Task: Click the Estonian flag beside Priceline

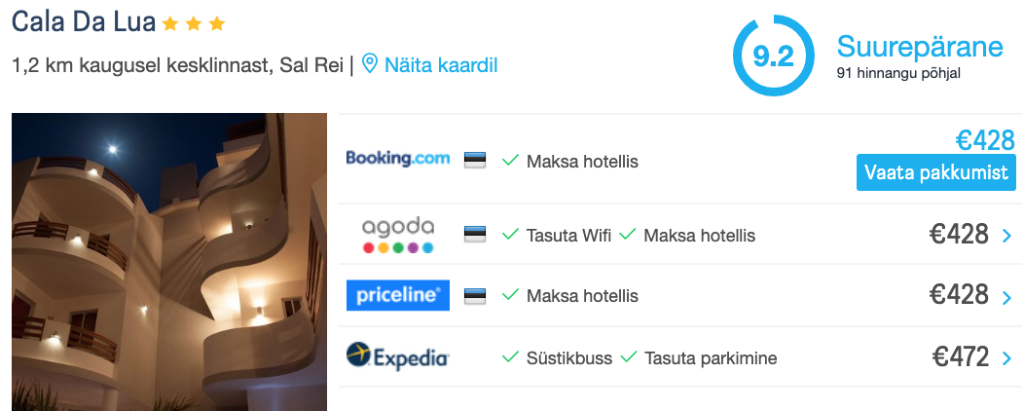Action: point(474,296)
